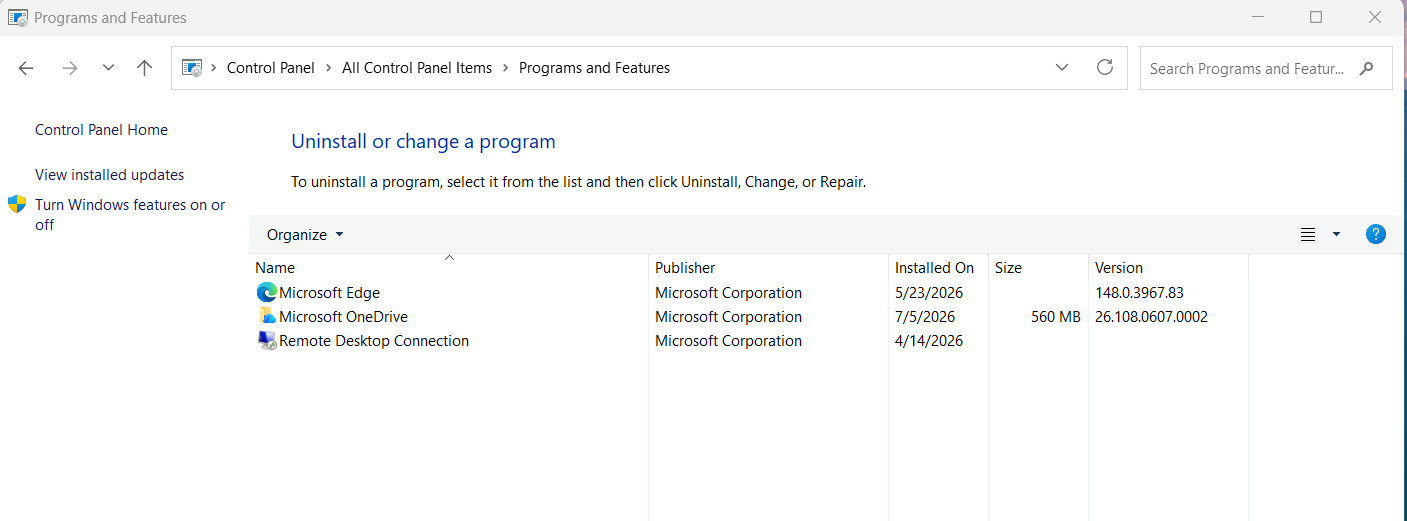
Task: Select the Microsoft Edge program name
Action: pos(329,293)
